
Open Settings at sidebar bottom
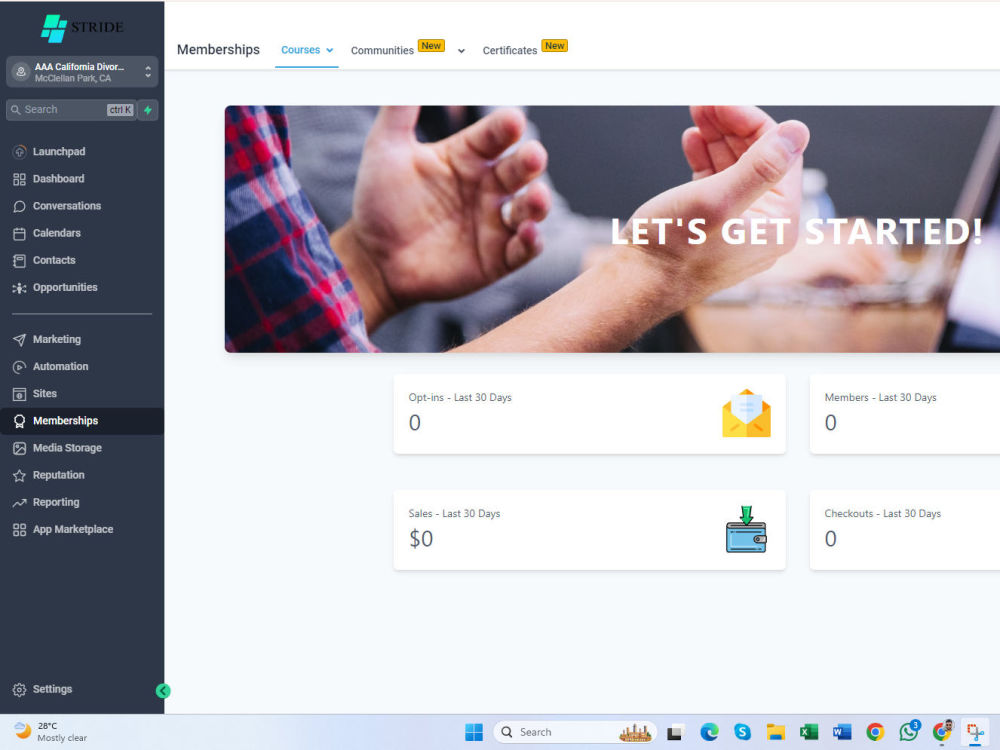52,689
